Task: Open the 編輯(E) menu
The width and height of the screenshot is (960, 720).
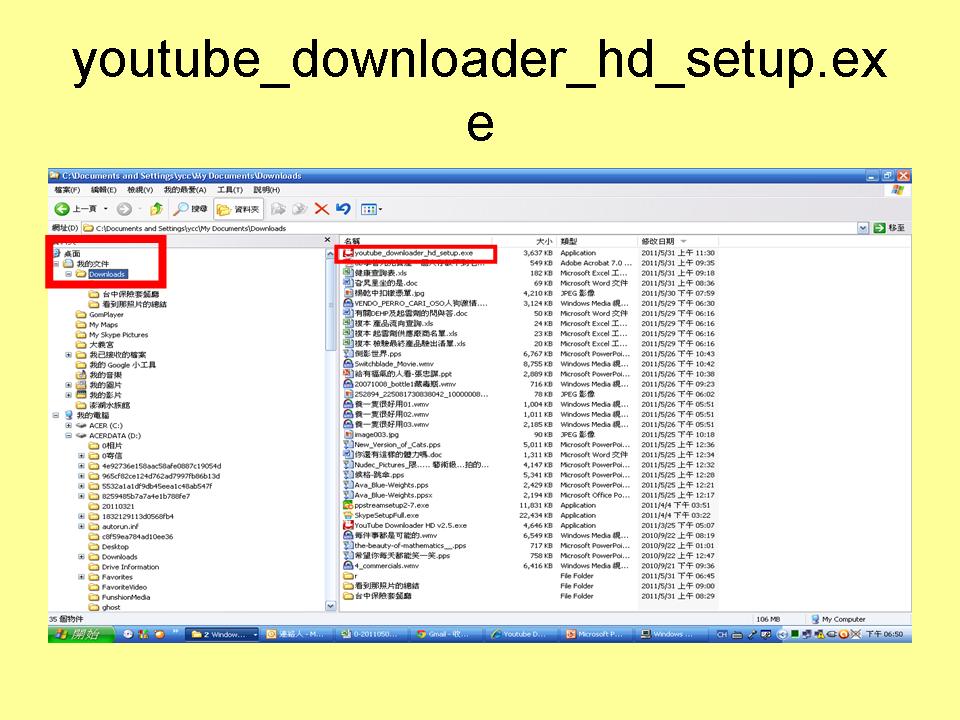Action: 103,190
